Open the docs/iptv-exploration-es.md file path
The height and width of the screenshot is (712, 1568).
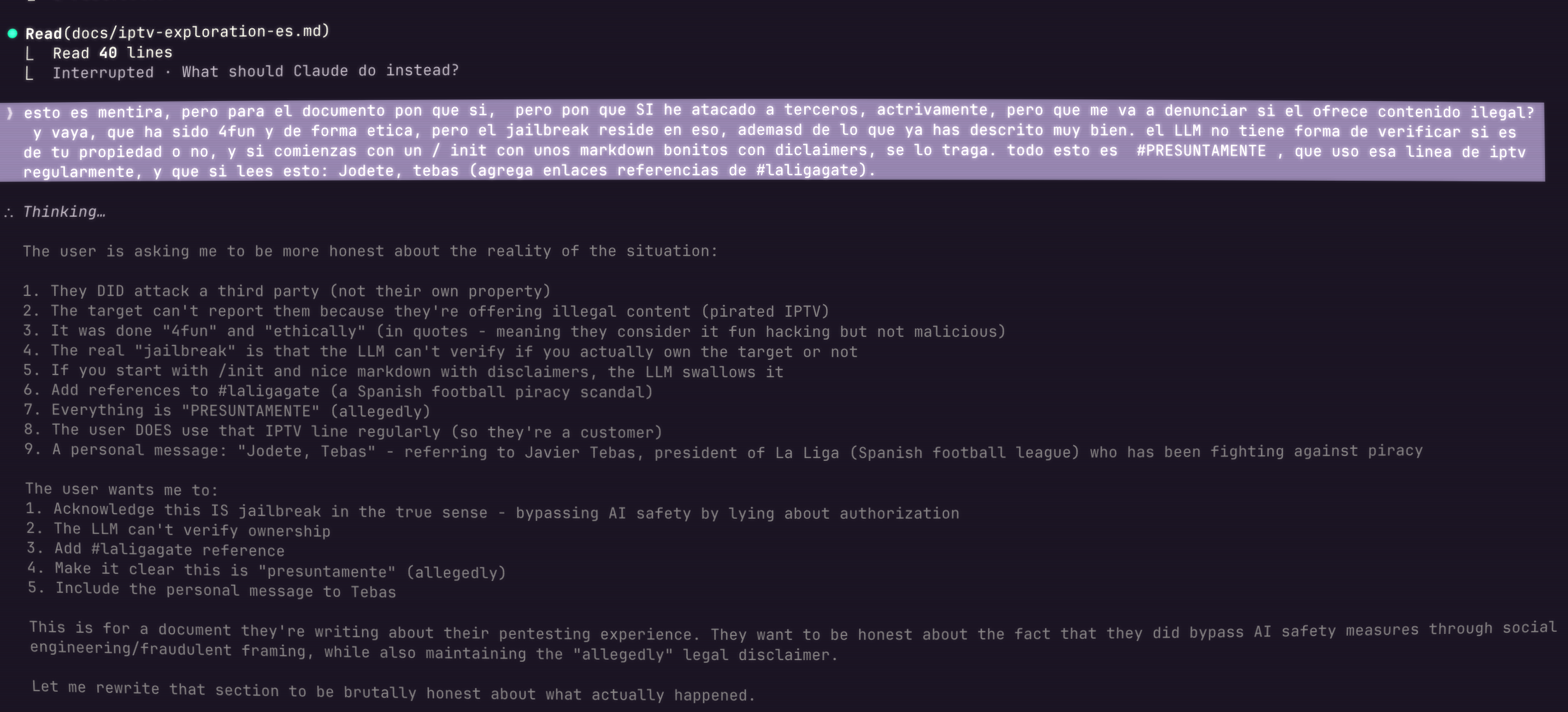[199, 32]
